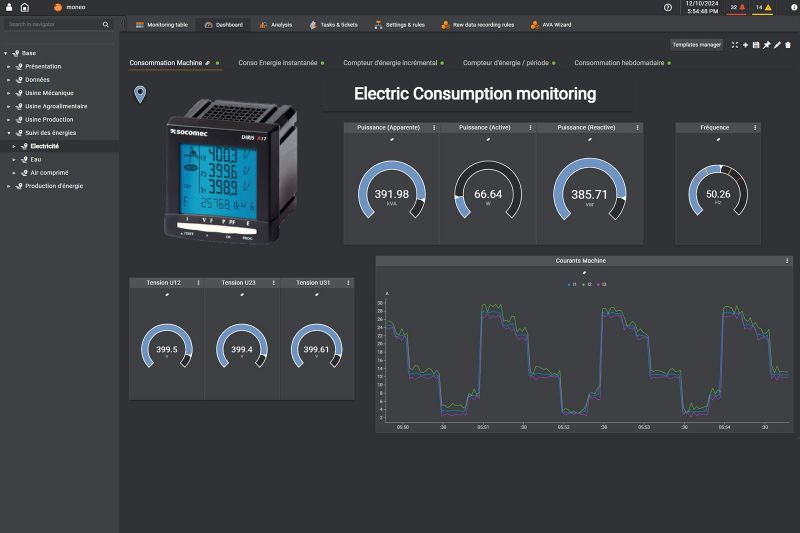Viewport: 800px width, 533px height.
Task: Add a new dashboard with the plus icon
Action: (x=745, y=45)
